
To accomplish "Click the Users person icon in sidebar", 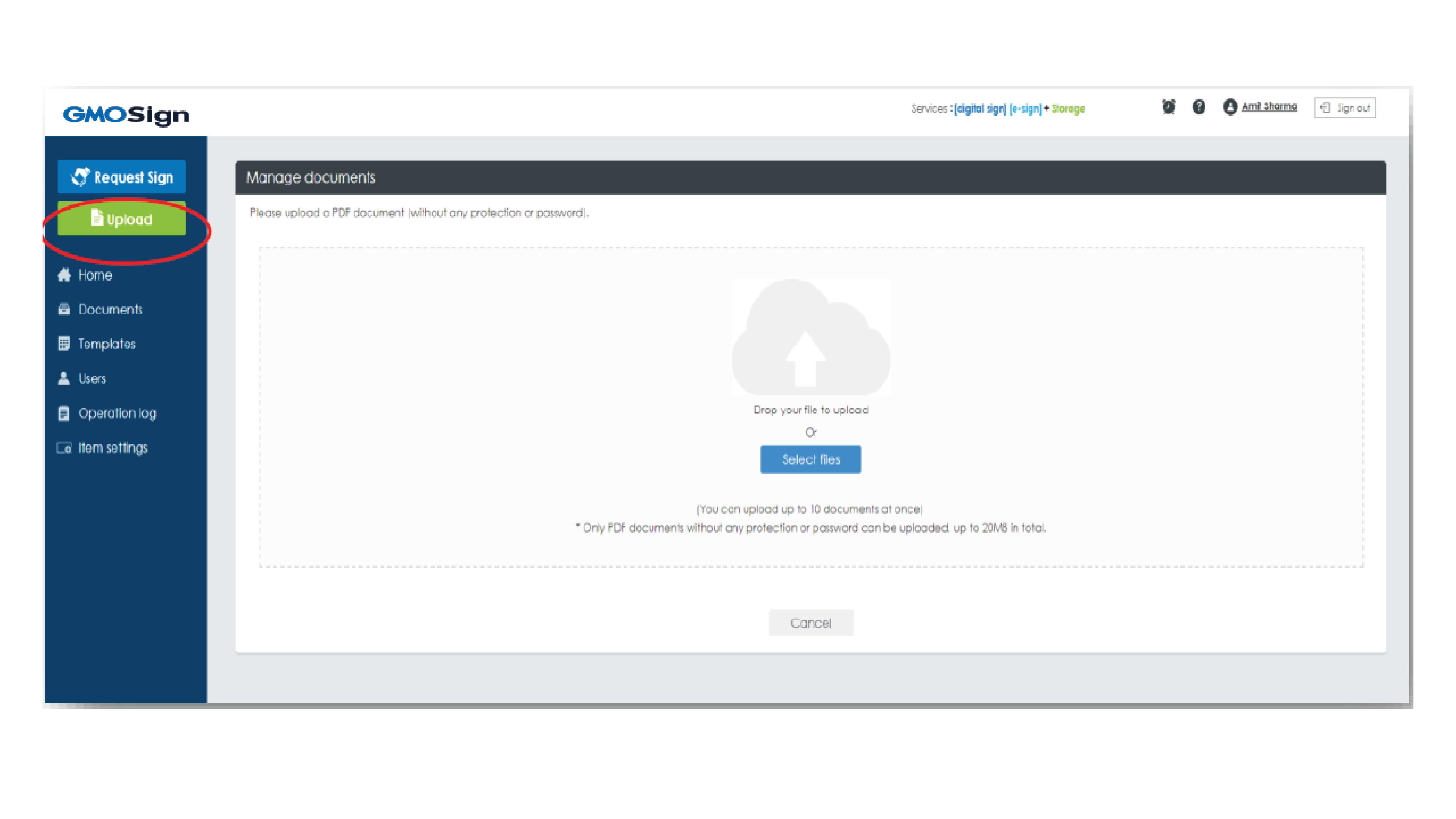I will tap(64, 378).
